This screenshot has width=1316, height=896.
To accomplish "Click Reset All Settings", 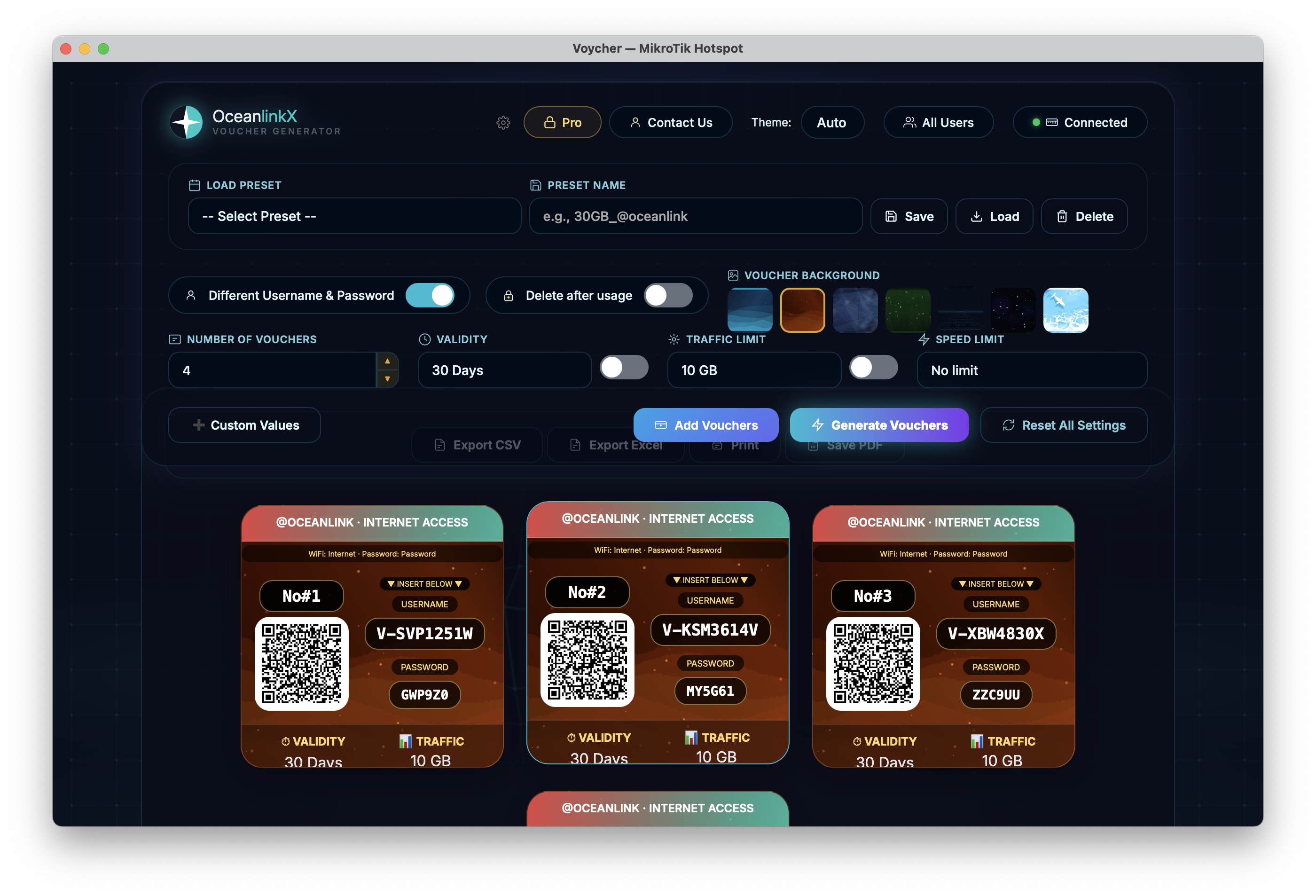I will (x=1064, y=425).
